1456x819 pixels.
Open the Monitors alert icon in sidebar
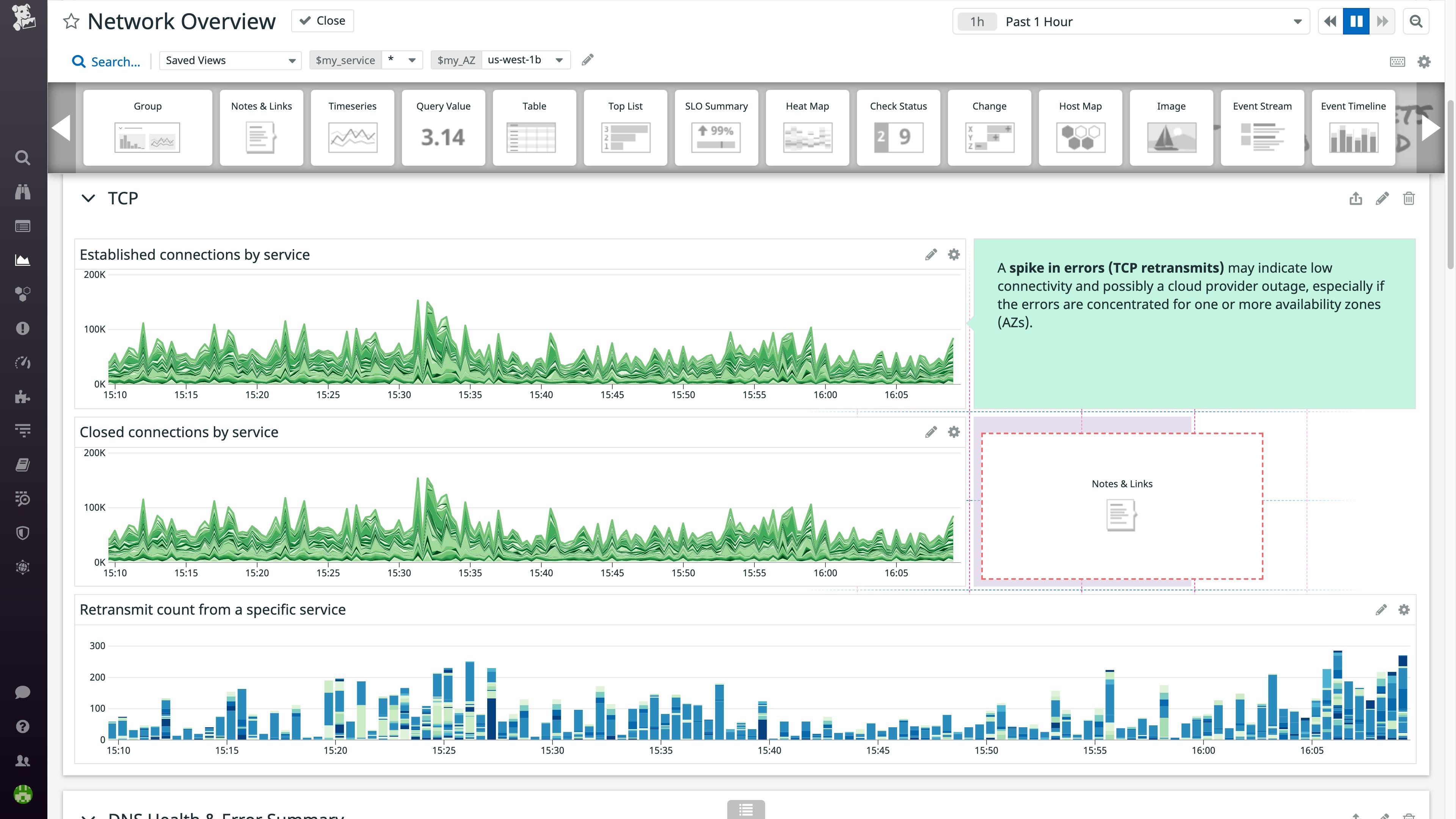(23, 328)
